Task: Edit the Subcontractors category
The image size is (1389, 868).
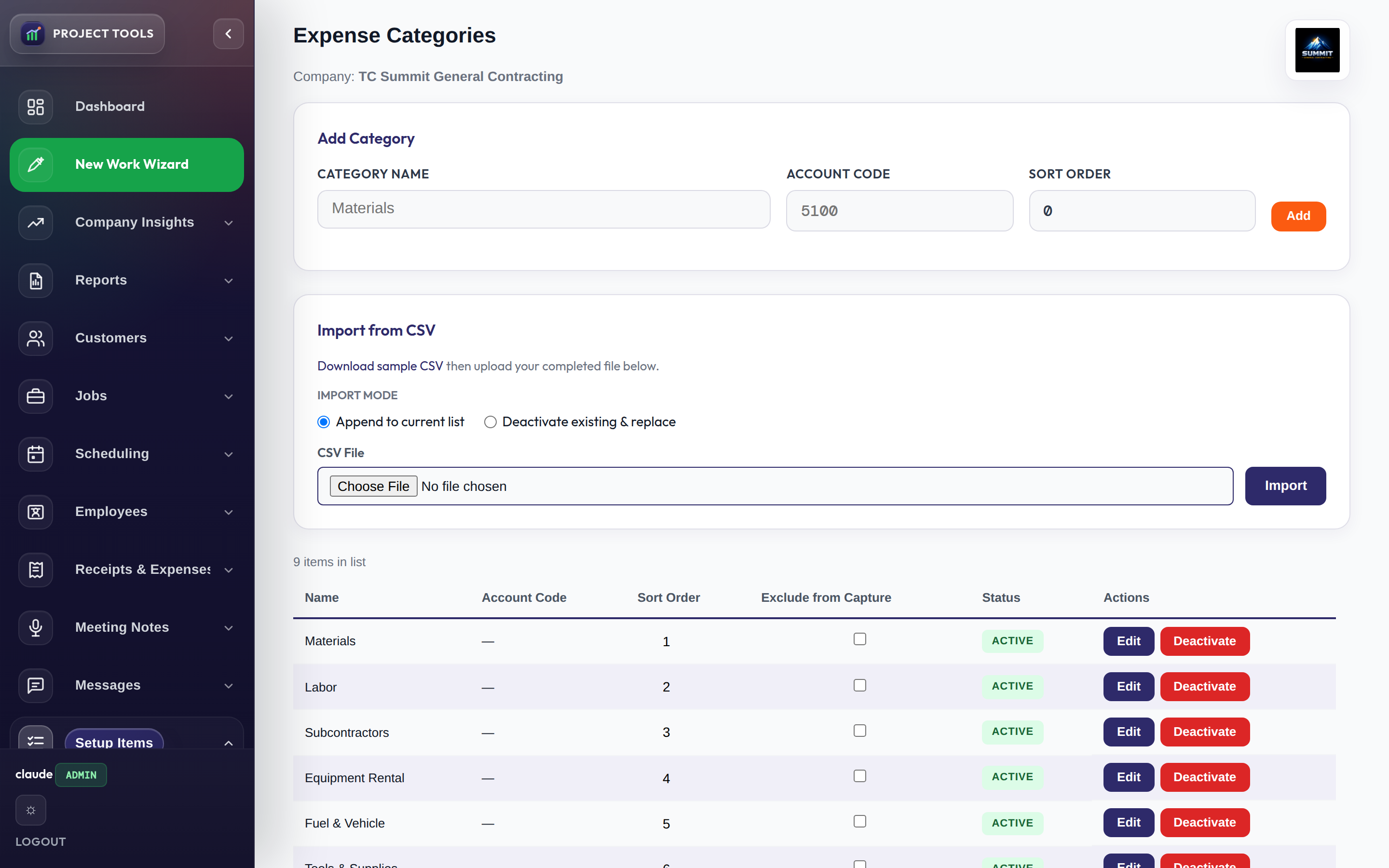Action: 1129,732
